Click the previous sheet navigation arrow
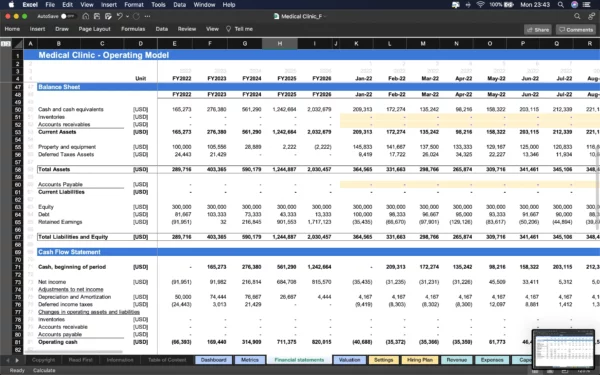Image resolution: width=600 pixels, height=375 pixels. click(8, 360)
